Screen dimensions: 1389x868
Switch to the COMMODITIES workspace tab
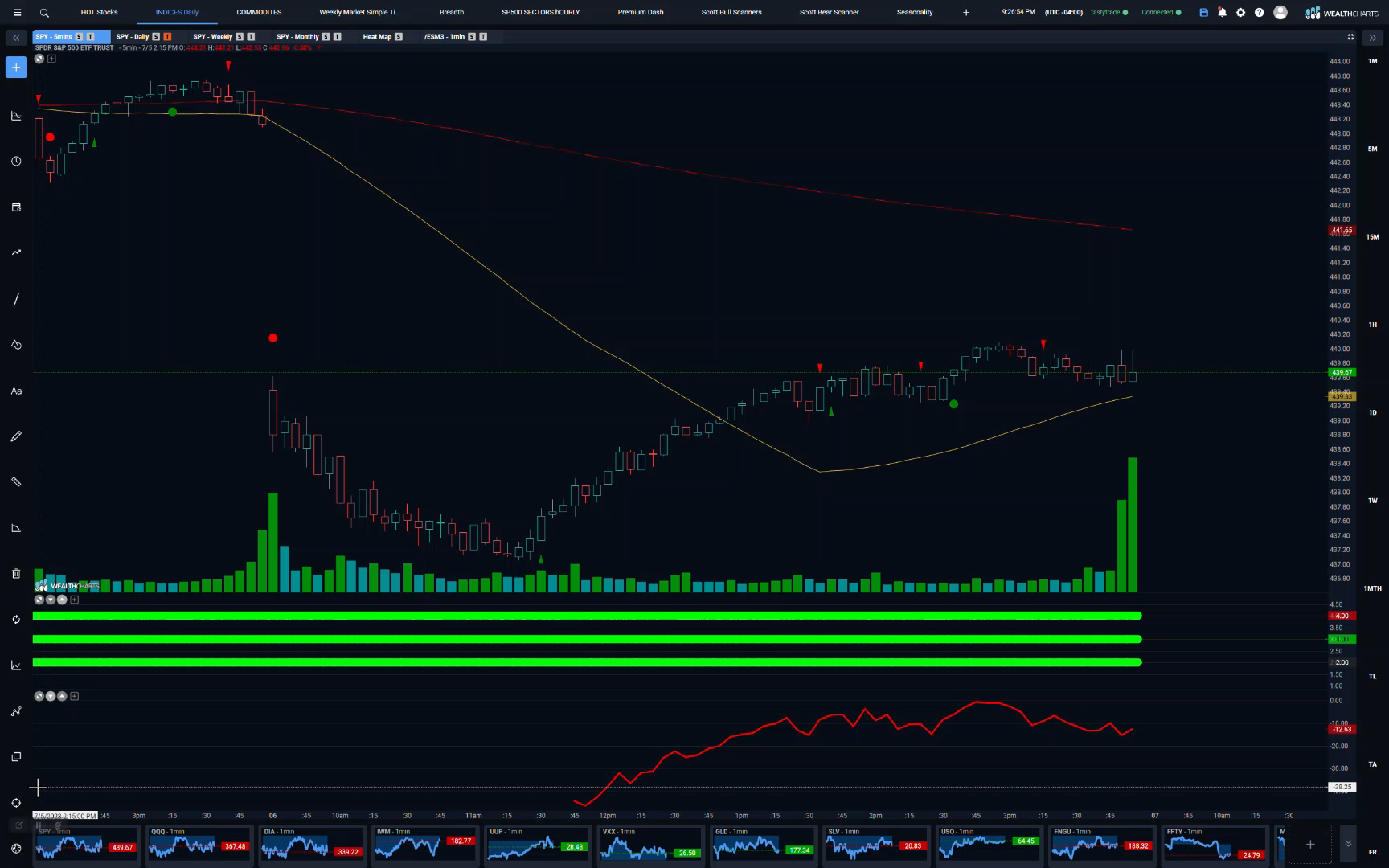tap(259, 12)
